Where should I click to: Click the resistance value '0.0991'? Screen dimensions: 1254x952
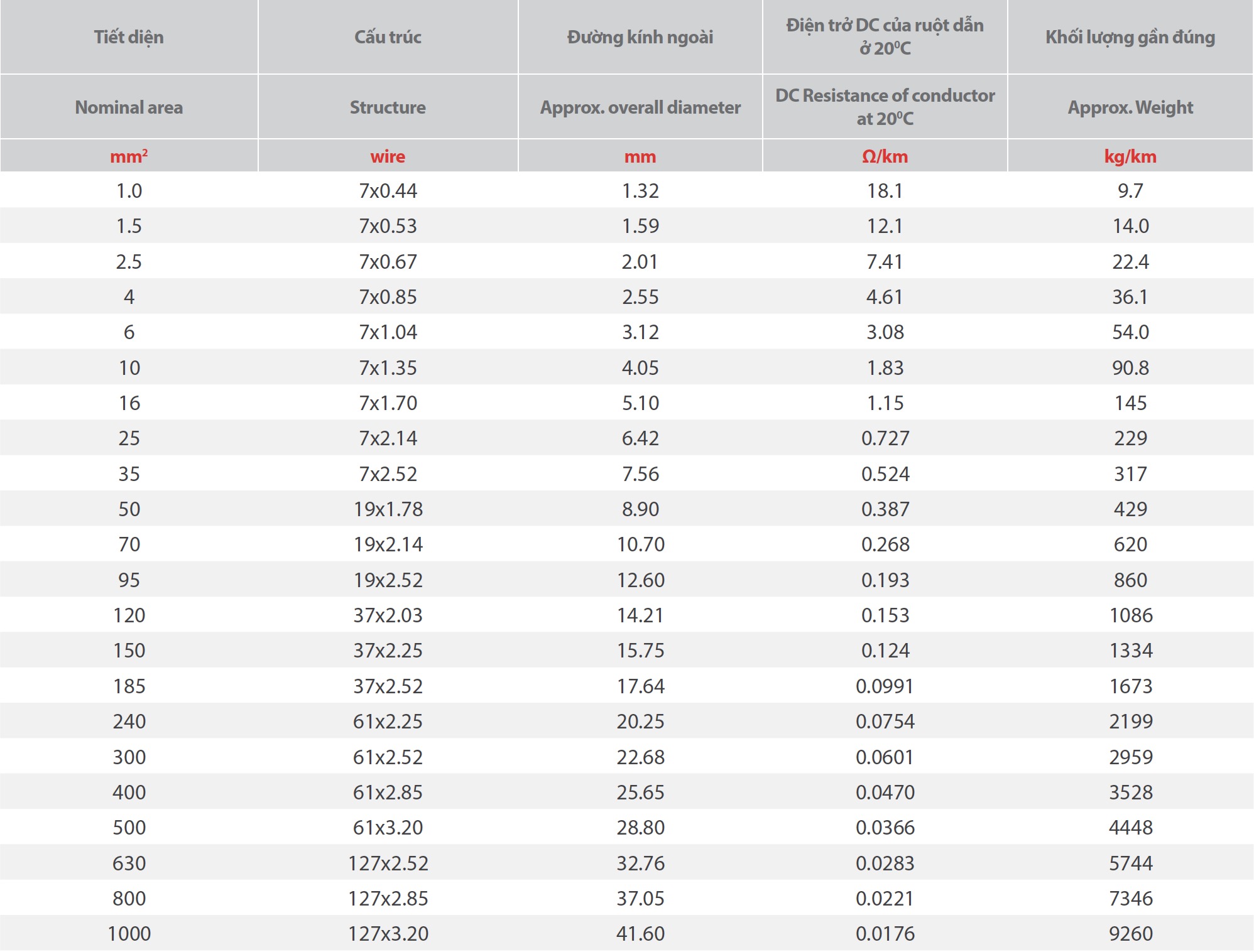point(885,686)
